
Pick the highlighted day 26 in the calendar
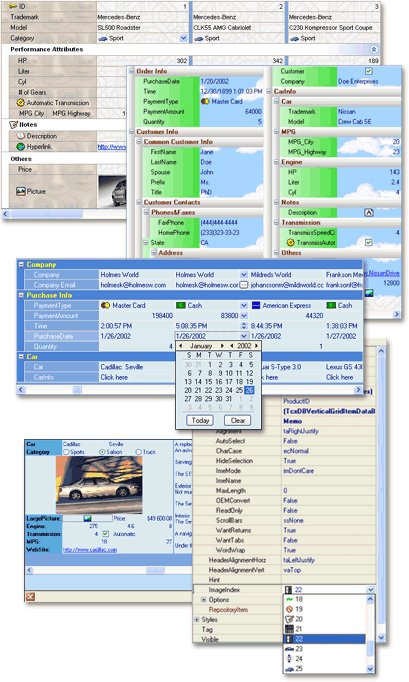(249, 390)
